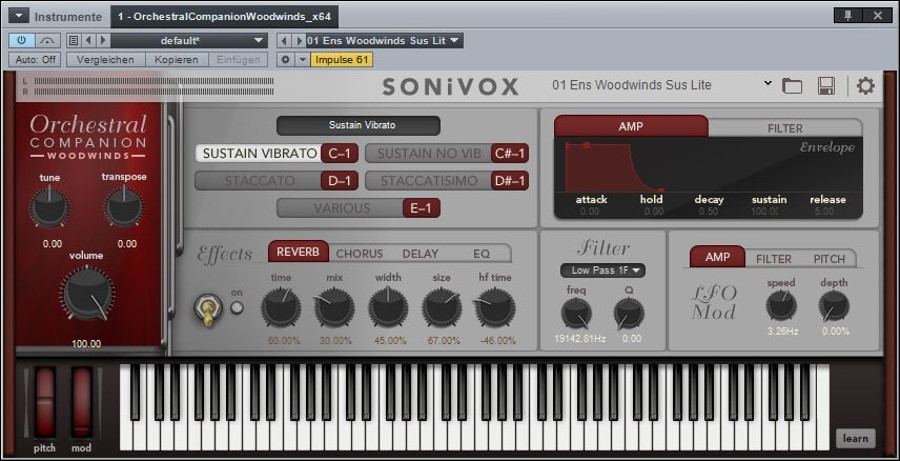Click the envelope decay value 0.50

[x=709, y=211]
